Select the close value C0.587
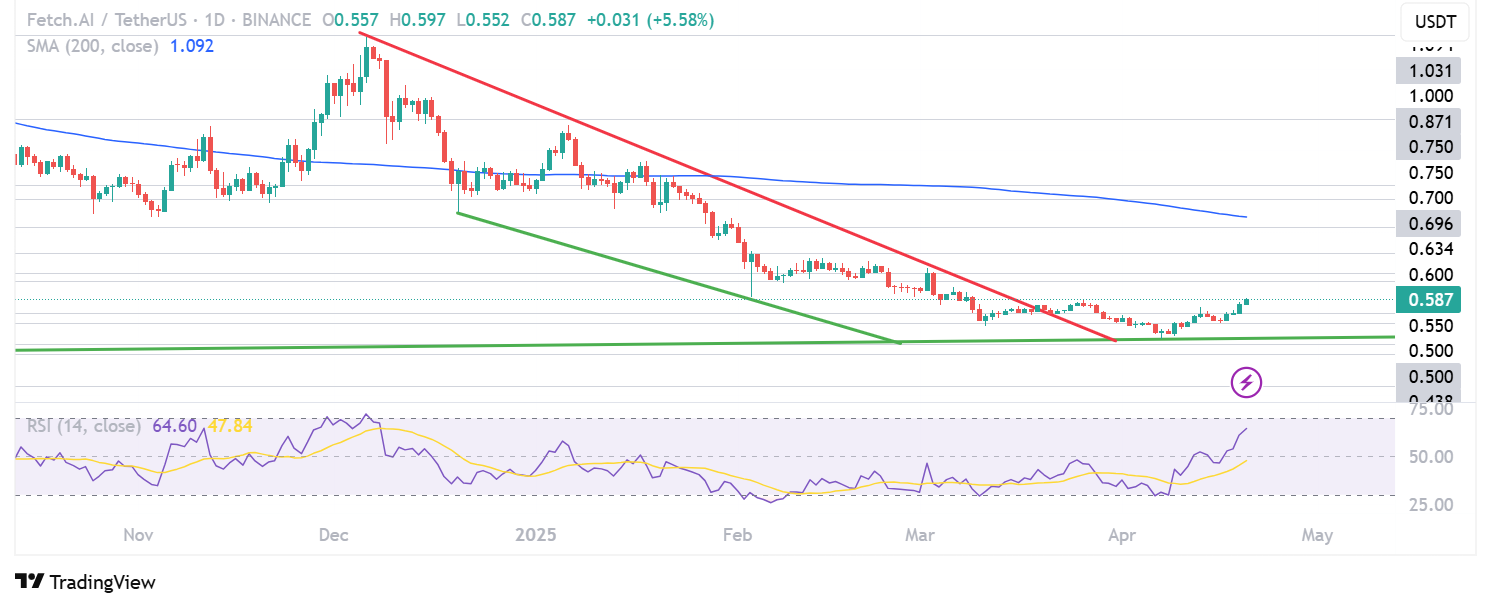 (x=546, y=20)
